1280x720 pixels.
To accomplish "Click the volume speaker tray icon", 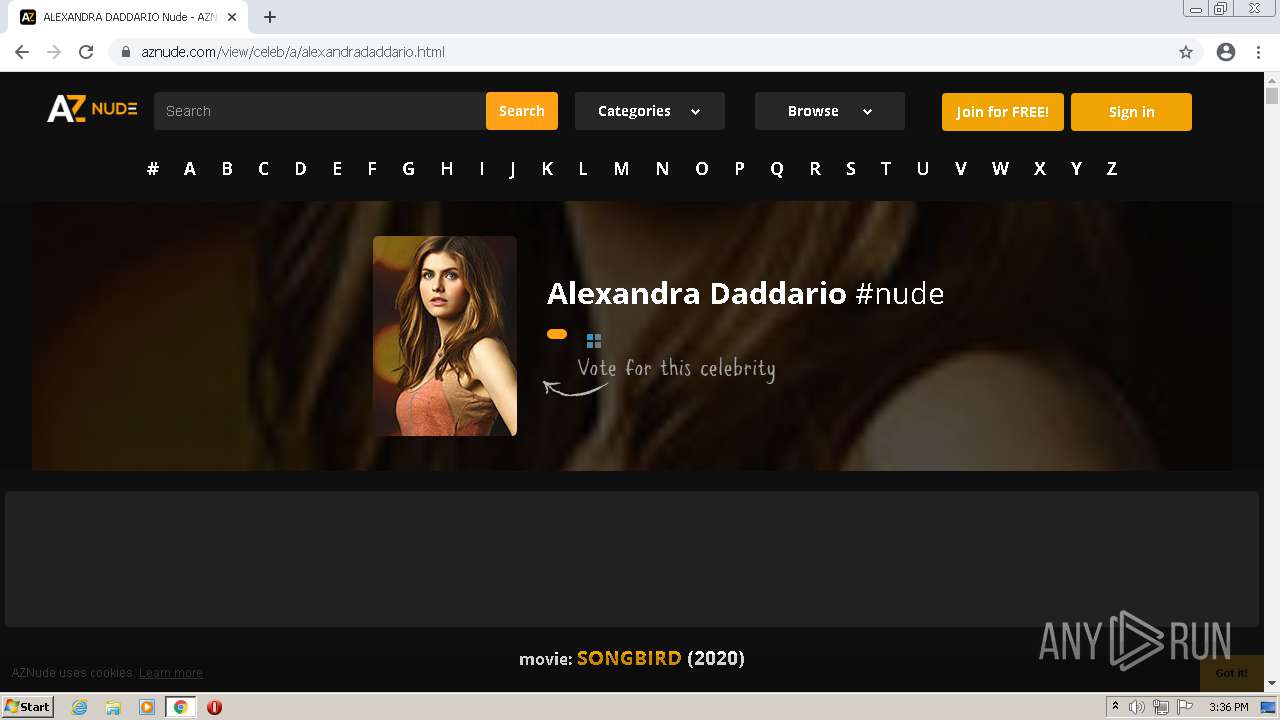I will (x=1137, y=707).
